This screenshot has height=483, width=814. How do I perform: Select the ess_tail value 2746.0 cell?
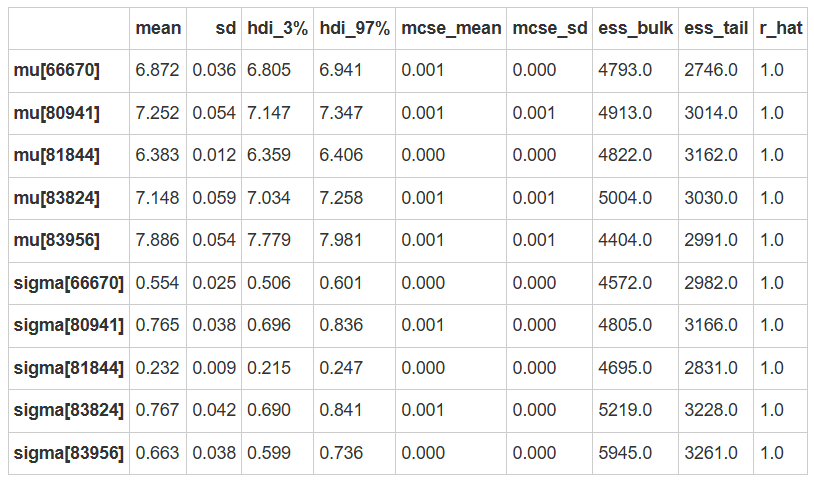(x=711, y=70)
